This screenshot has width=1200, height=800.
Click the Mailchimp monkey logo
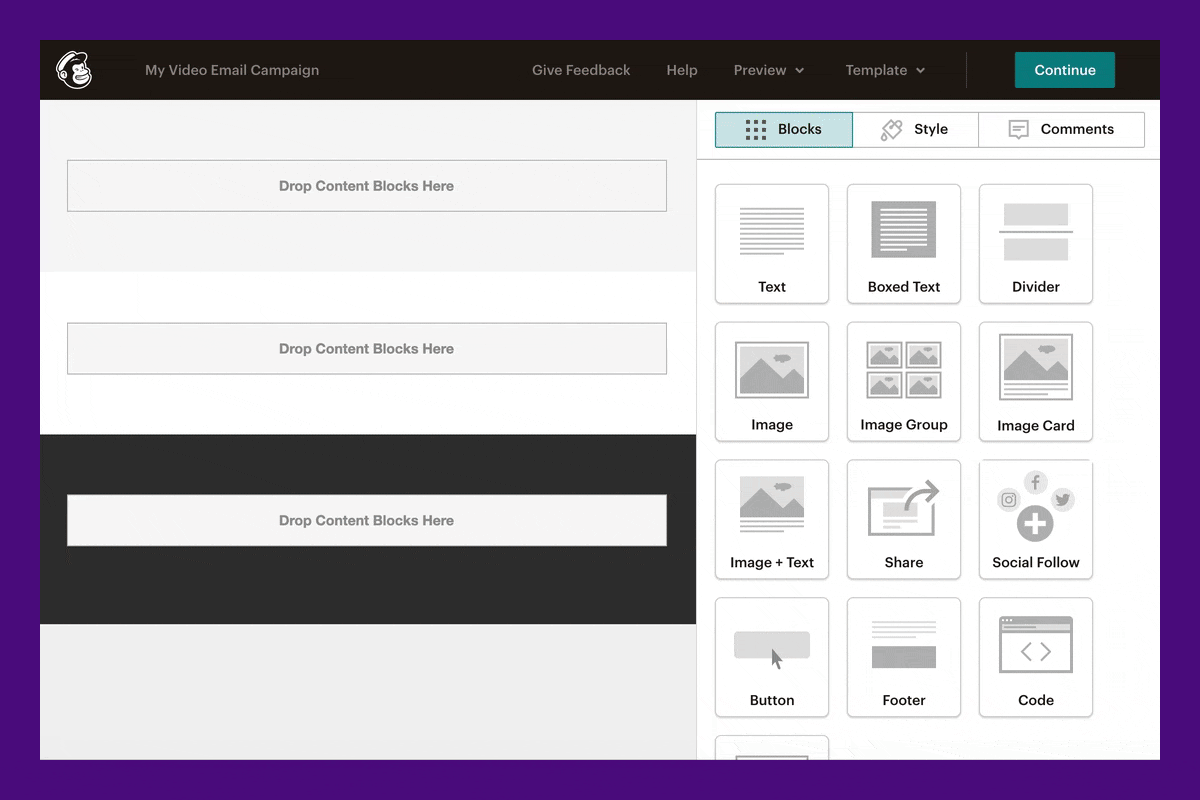coord(74,70)
